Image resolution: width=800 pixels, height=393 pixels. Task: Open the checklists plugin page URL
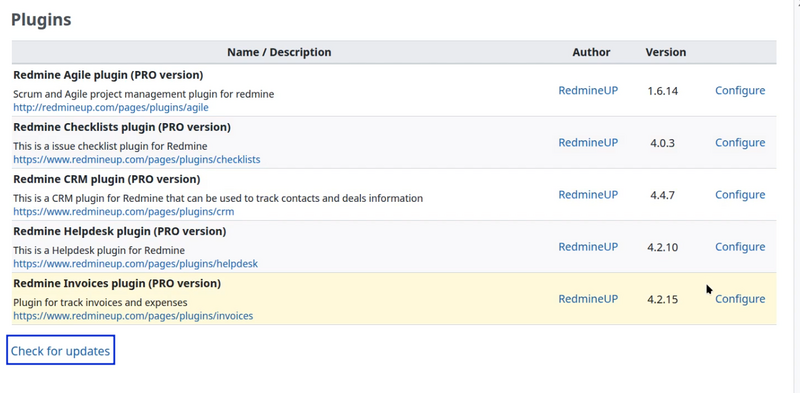pyautogui.click(x=137, y=160)
